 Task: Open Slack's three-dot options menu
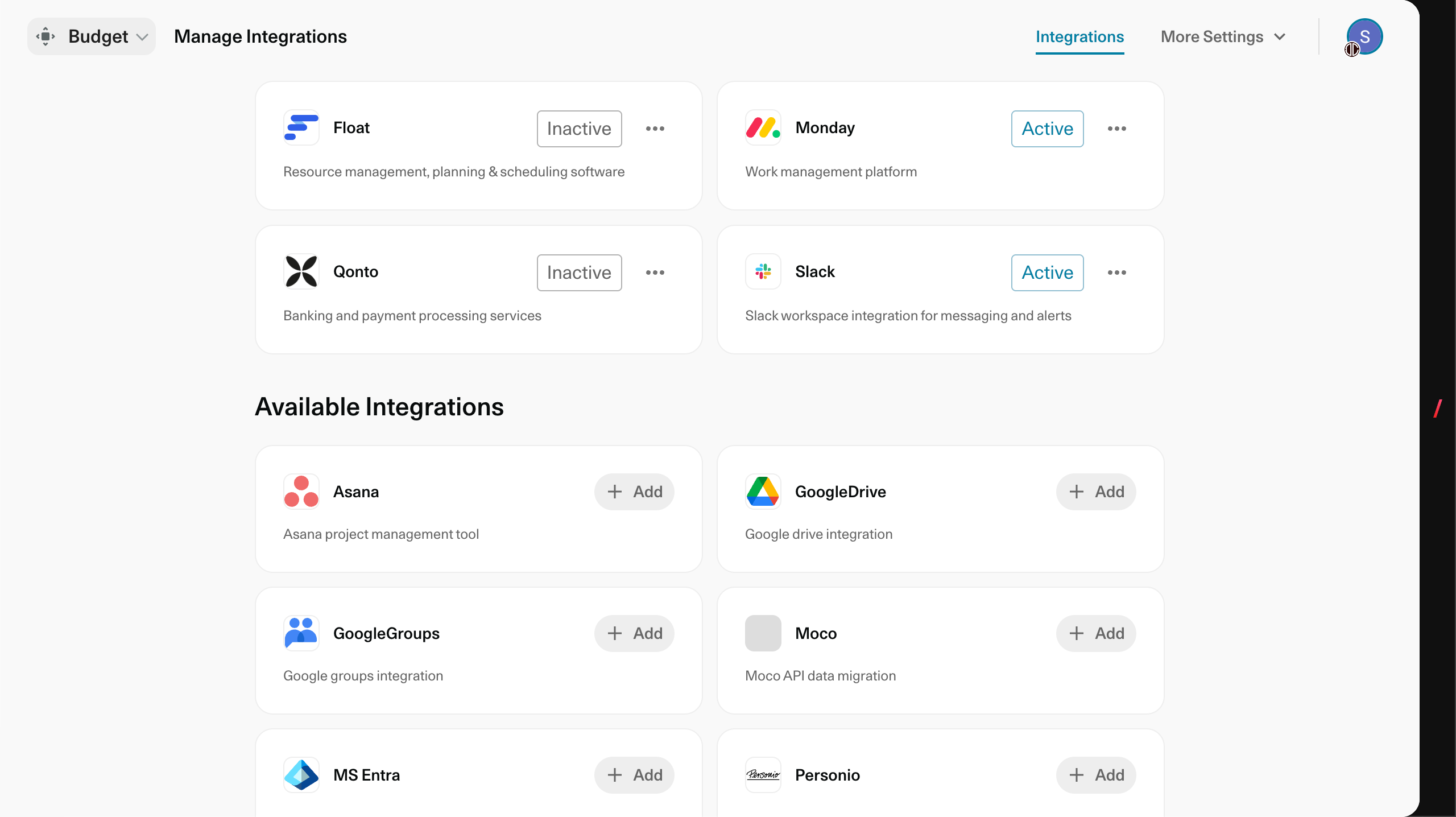[1116, 273]
